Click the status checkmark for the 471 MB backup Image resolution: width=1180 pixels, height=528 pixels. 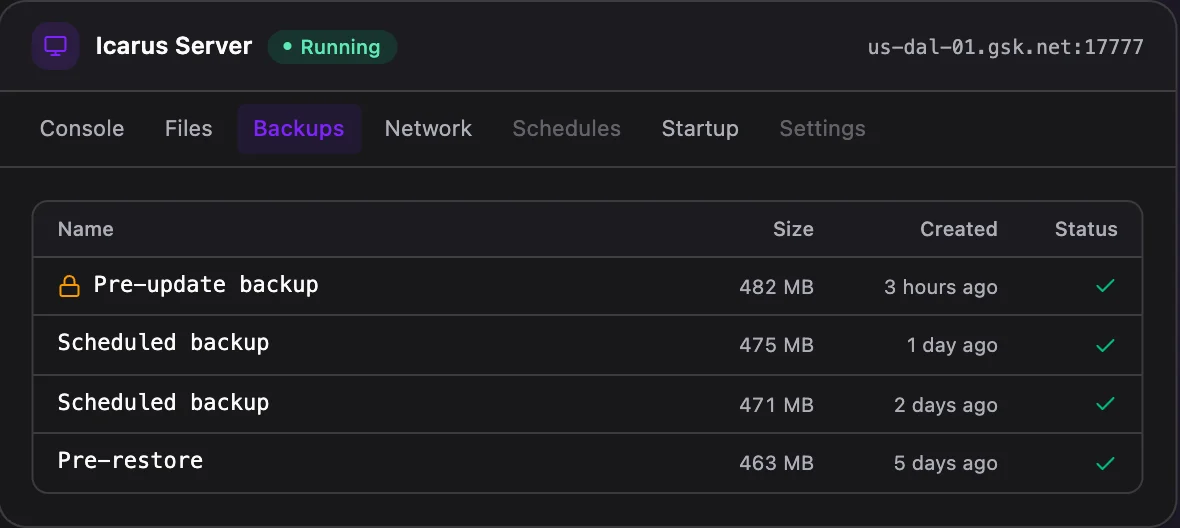pos(1105,404)
